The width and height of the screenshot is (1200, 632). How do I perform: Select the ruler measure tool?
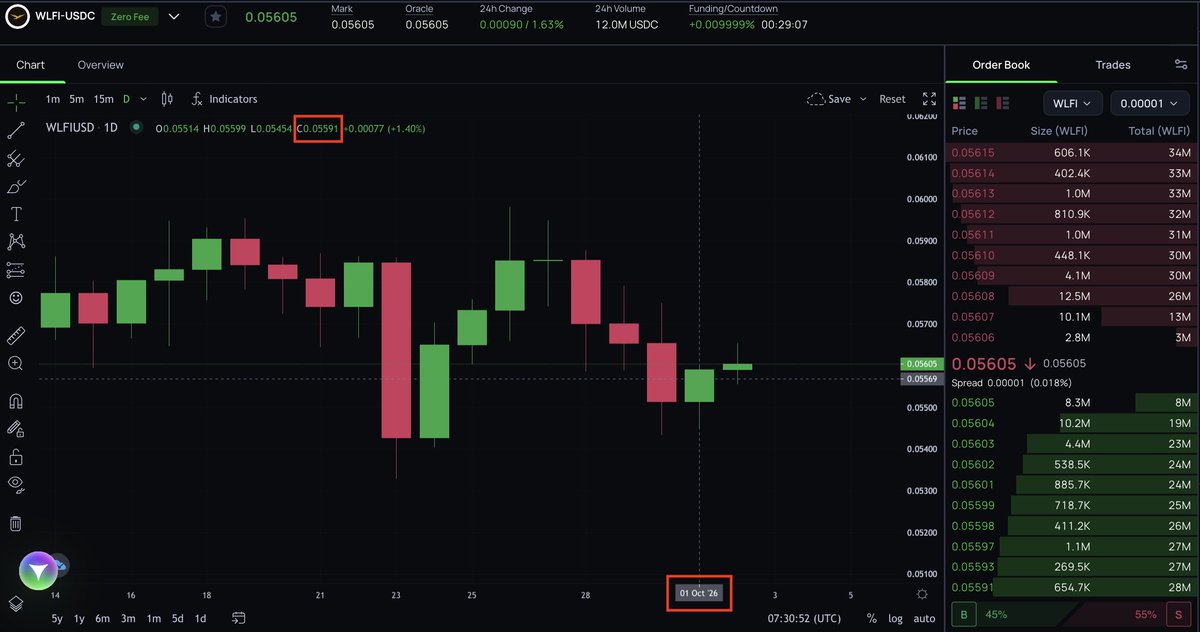[16, 335]
